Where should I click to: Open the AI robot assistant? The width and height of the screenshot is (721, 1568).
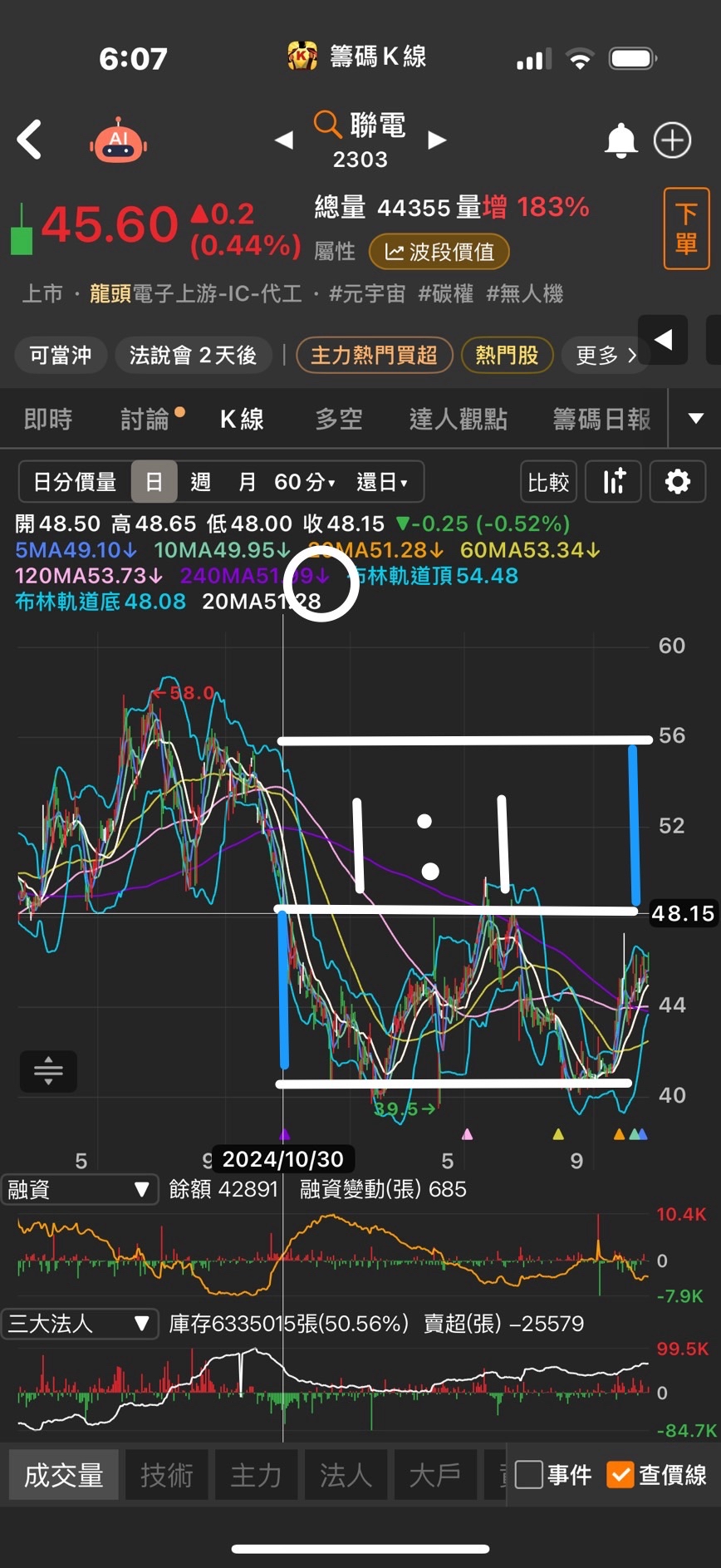[x=119, y=140]
